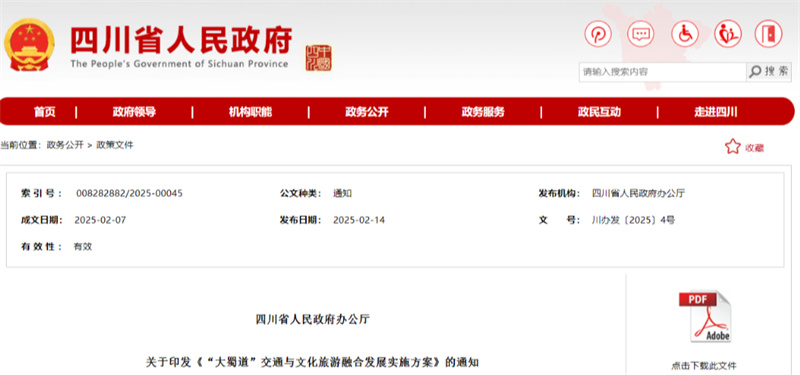800x375 pixels.
Task: Open the red seal stamp icon
Action: tap(318, 58)
